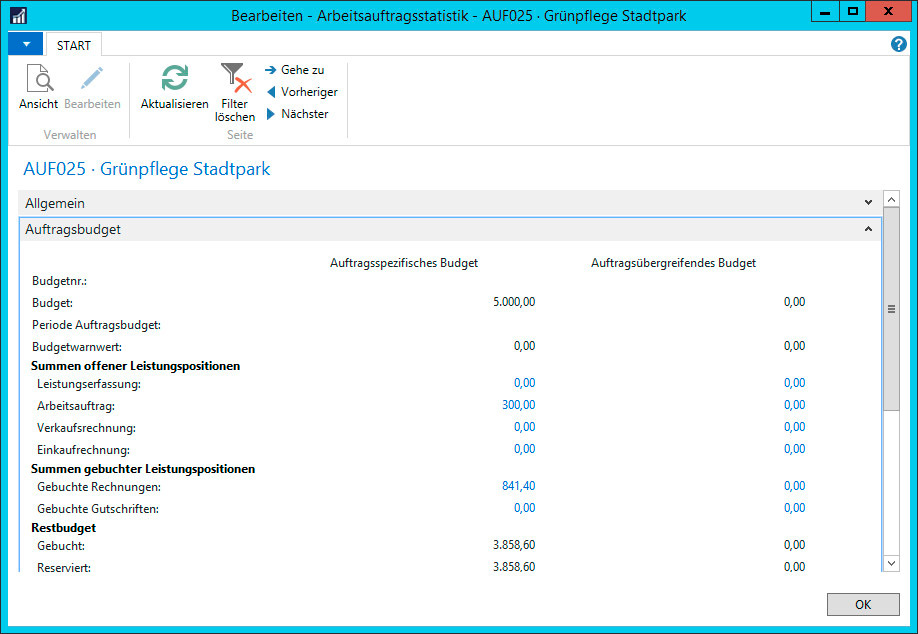918x634 pixels.
Task: Click the scrollbar down arrow
Action: pos(892,564)
